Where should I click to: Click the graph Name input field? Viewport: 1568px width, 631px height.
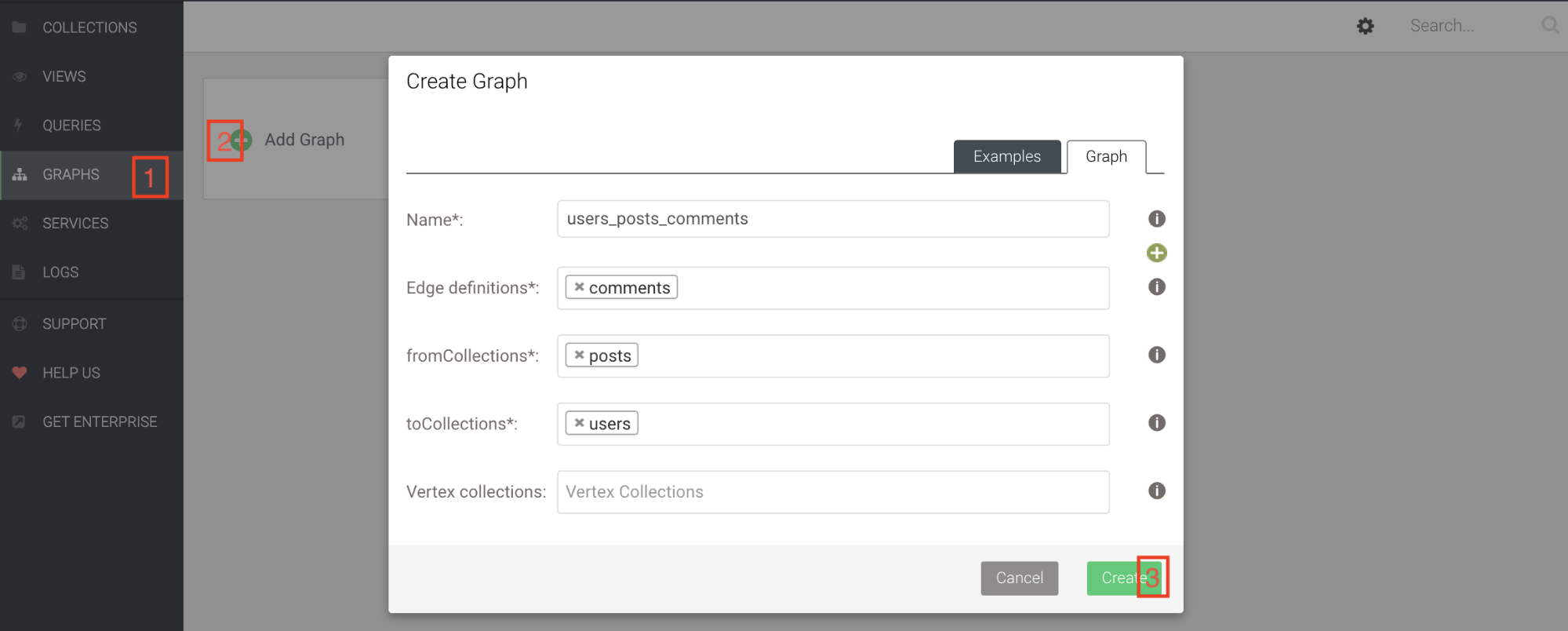(x=832, y=219)
